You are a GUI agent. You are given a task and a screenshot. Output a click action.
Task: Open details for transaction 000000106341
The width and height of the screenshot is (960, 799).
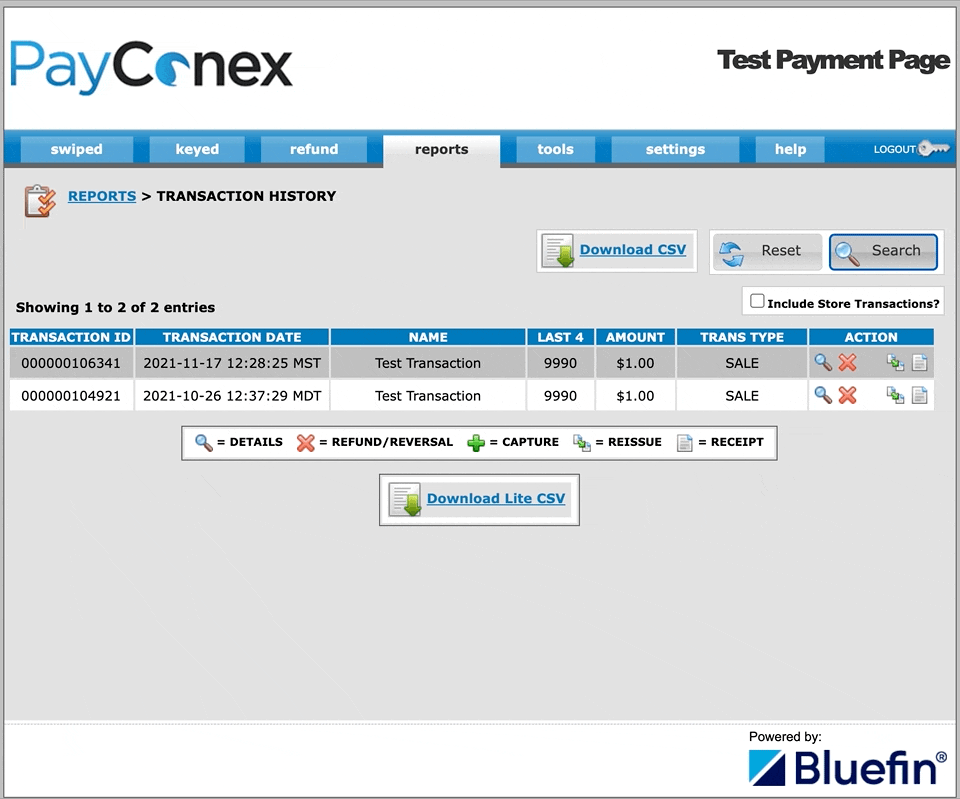(823, 363)
